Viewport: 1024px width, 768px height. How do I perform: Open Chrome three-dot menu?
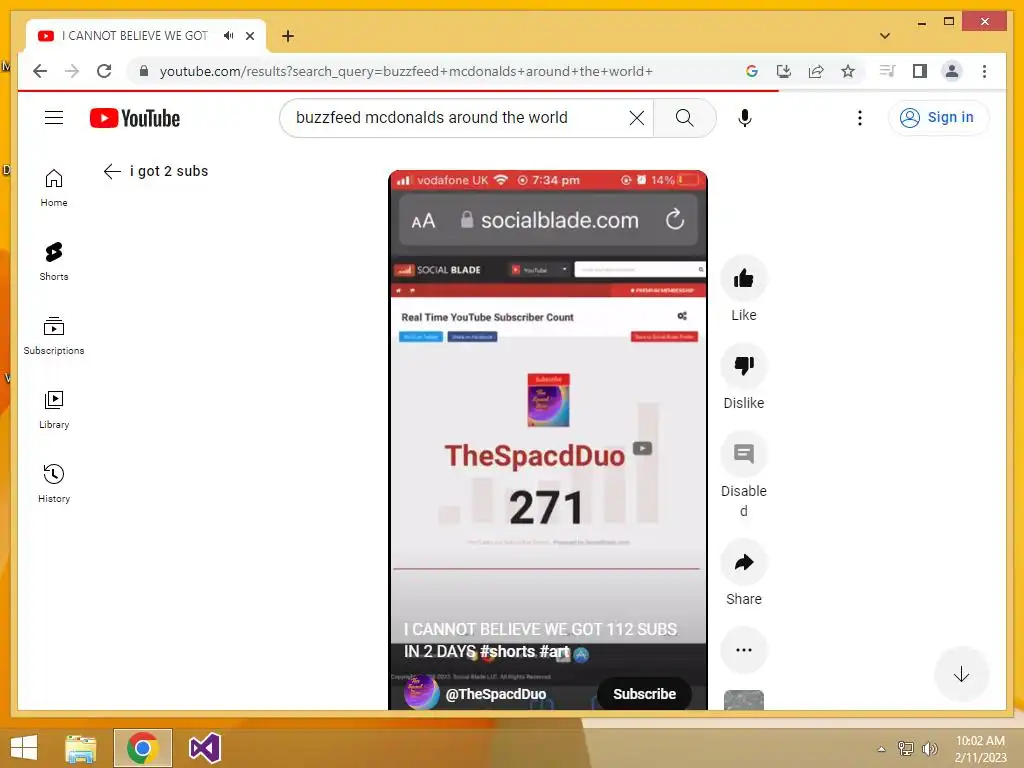pos(984,71)
